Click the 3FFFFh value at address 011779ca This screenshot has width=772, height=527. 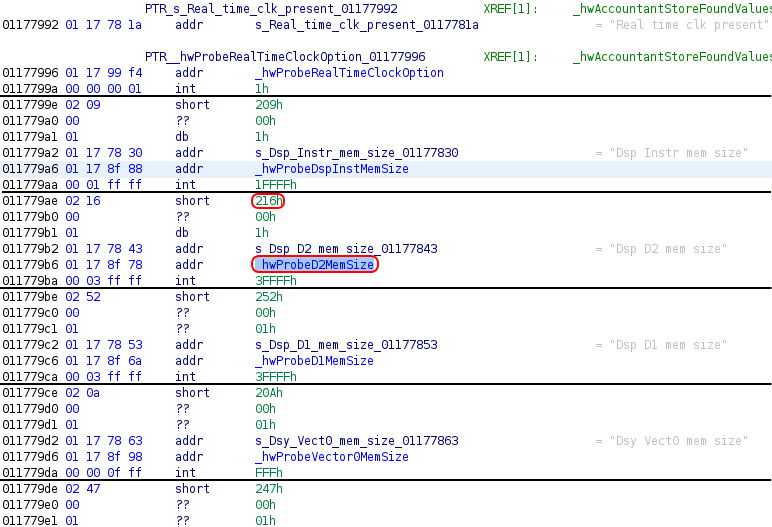[276, 377]
